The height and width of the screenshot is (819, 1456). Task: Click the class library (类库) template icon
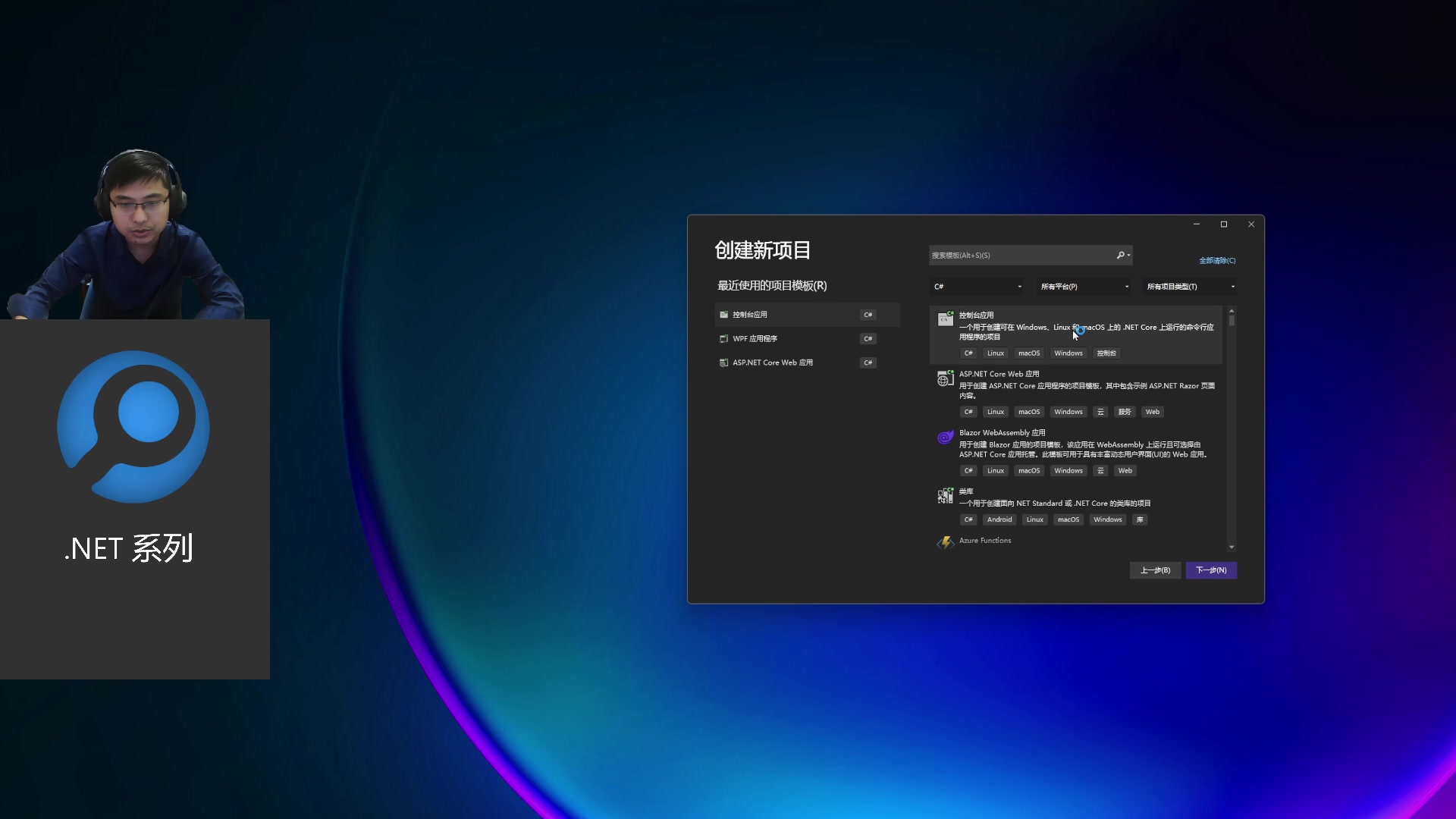pos(945,496)
